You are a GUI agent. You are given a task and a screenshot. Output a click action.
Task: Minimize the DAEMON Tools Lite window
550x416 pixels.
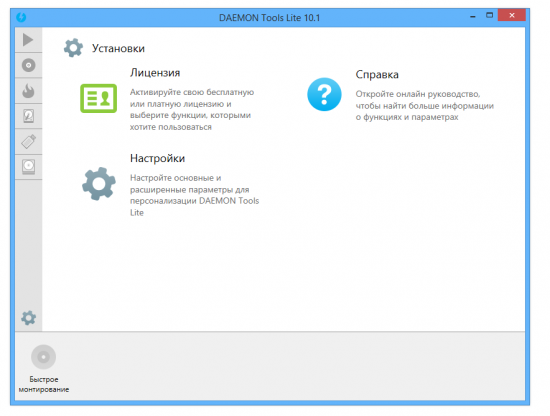click(473, 16)
